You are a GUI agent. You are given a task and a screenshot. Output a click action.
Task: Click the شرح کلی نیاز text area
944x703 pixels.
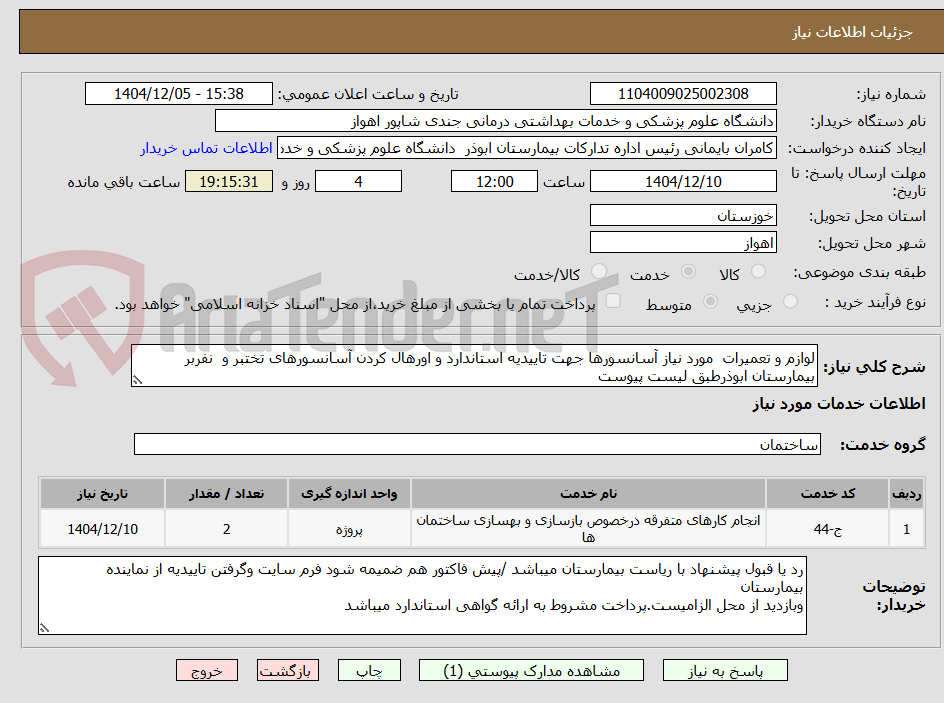coord(474,366)
